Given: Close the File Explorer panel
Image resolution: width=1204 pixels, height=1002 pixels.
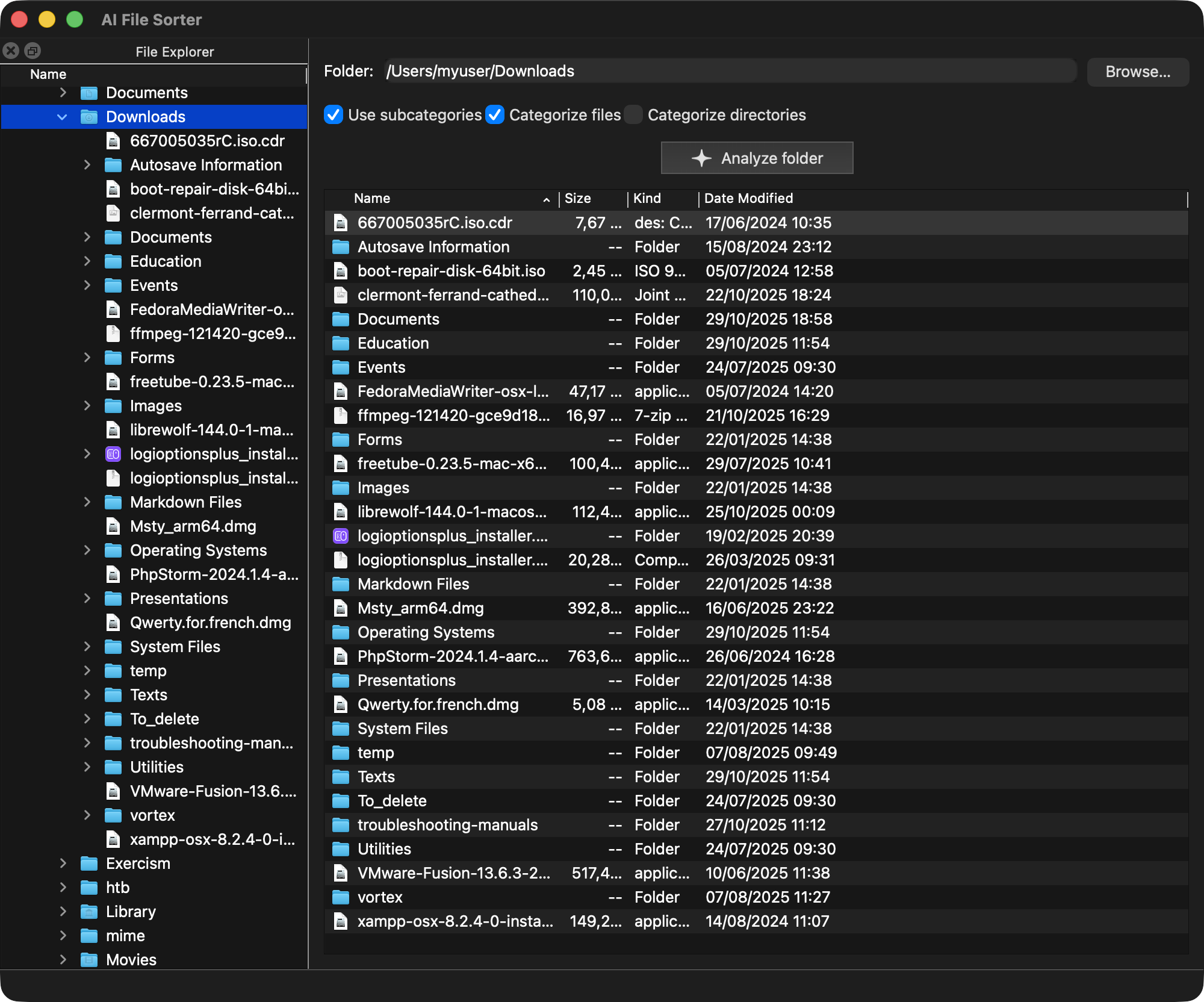Looking at the screenshot, I should pos(10,51).
